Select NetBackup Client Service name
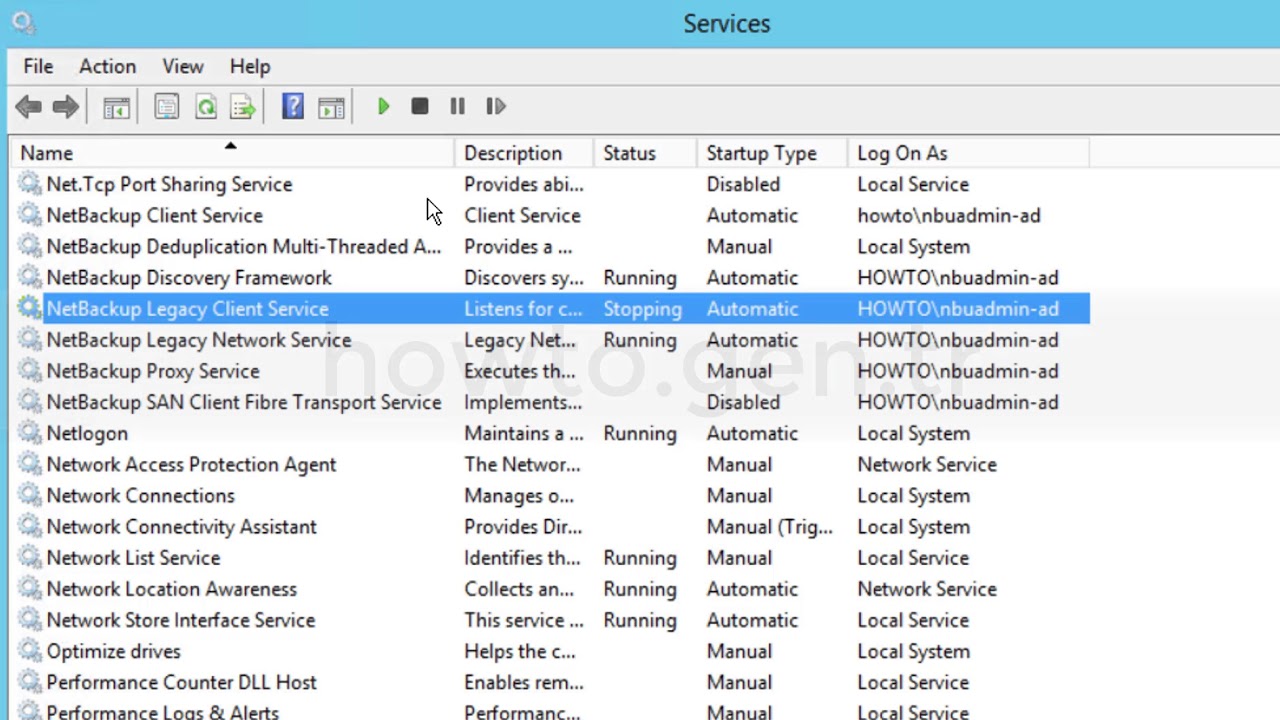 154,215
